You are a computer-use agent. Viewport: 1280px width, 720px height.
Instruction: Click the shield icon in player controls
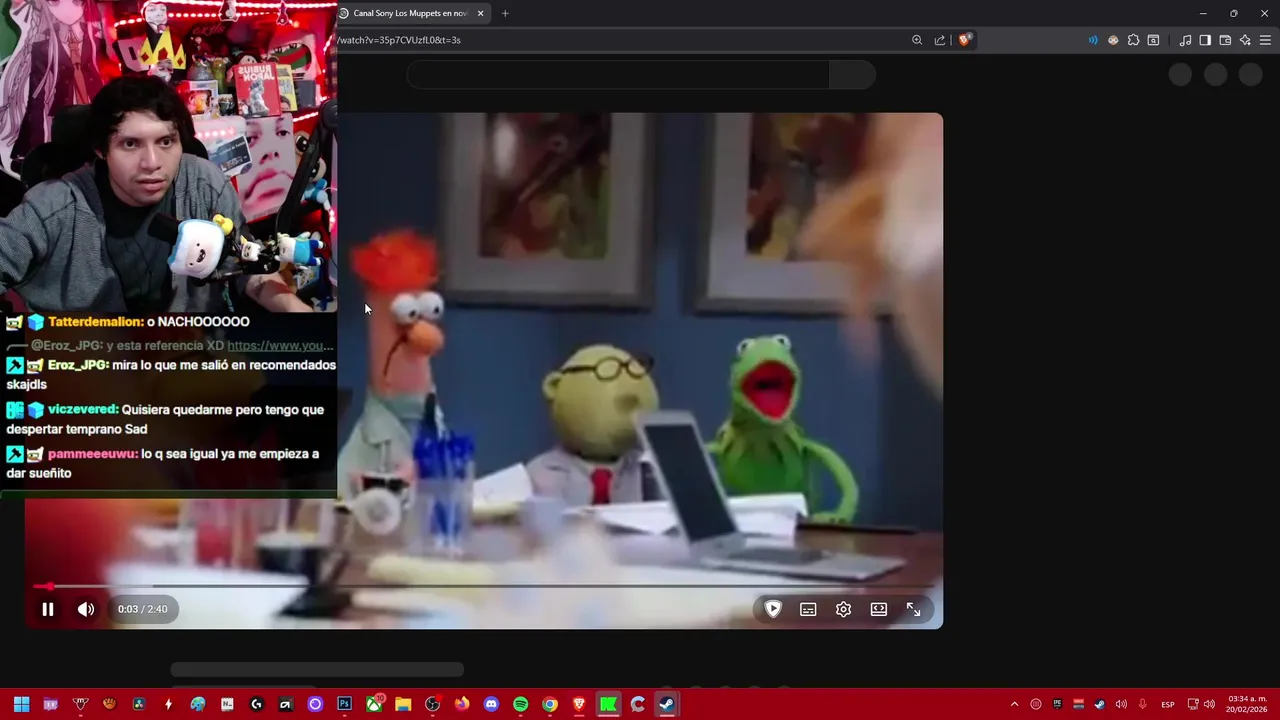click(773, 609)
